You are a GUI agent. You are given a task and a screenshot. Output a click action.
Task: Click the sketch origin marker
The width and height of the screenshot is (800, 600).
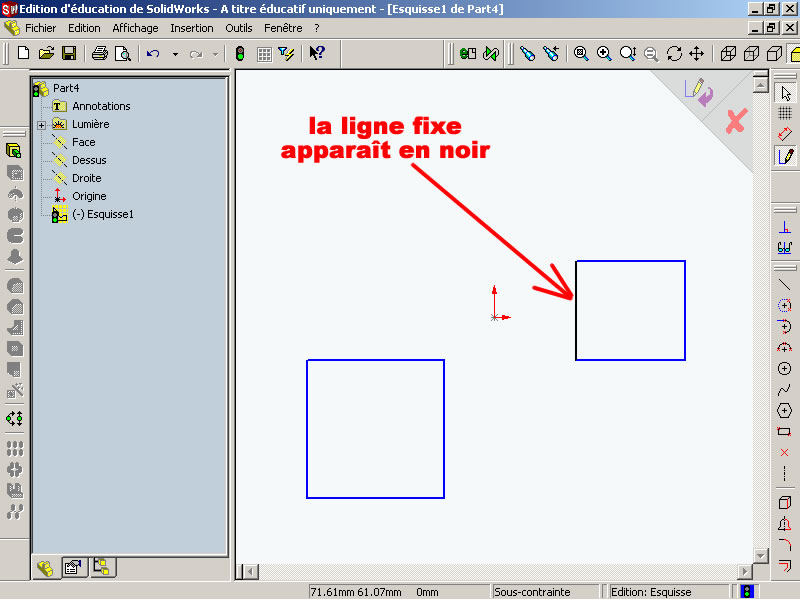(494, 317)
